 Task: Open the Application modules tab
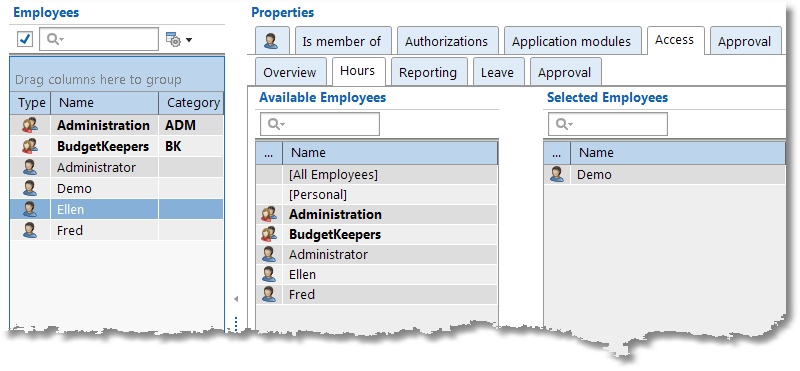pos(571,41)
